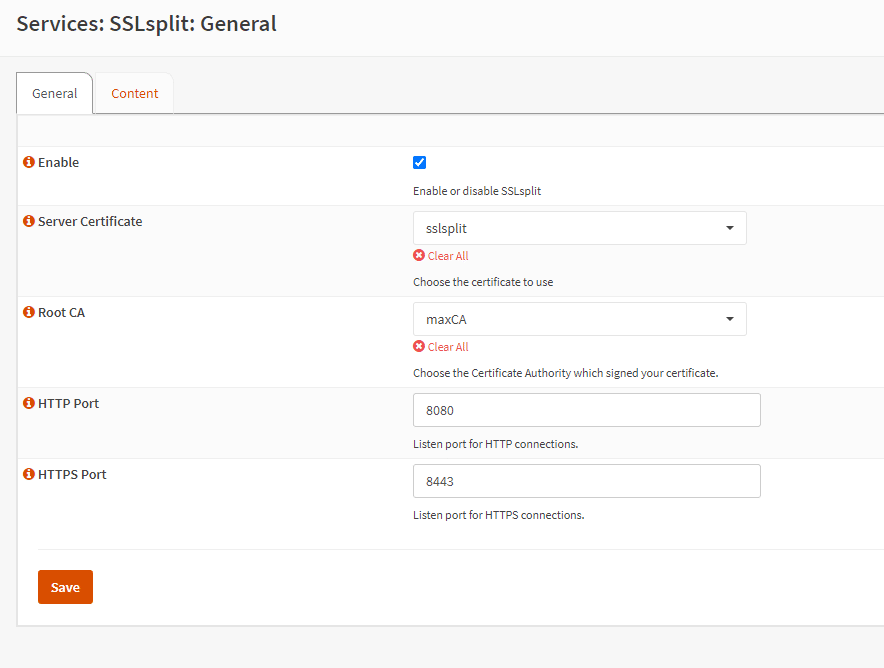Click Clear All text below Server Certificate
The image size is (884, 668).
448,256
